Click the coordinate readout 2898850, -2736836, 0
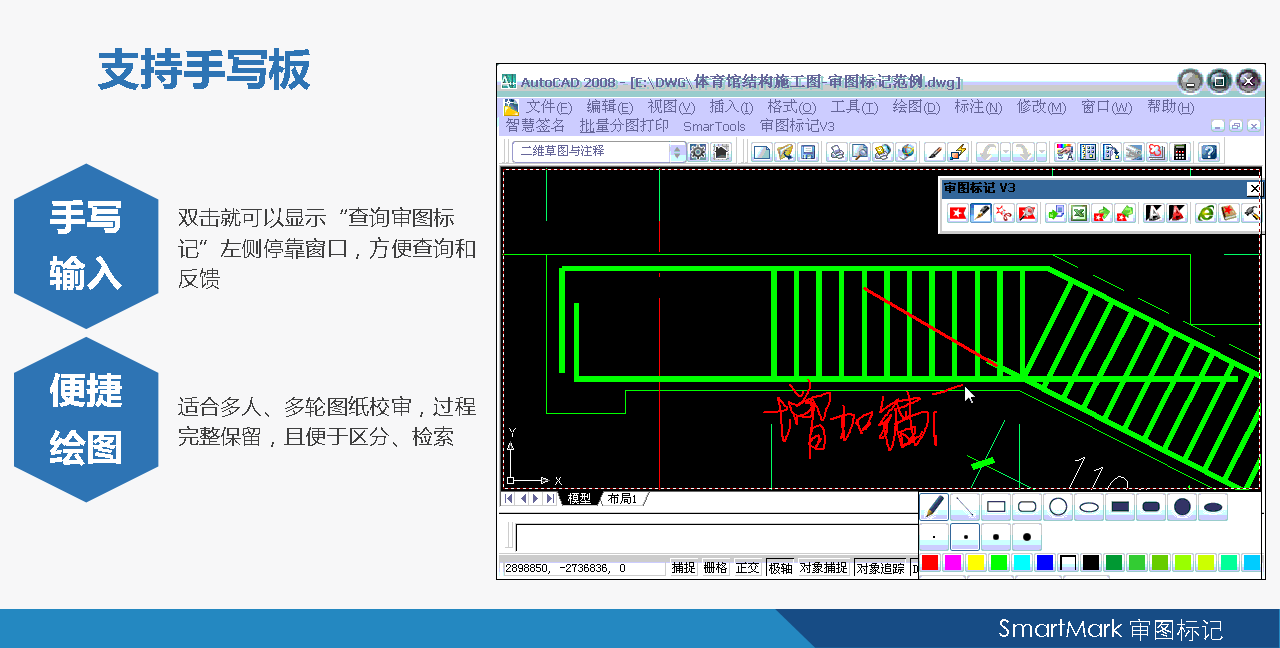1280x648 pixels. point(583,568)
